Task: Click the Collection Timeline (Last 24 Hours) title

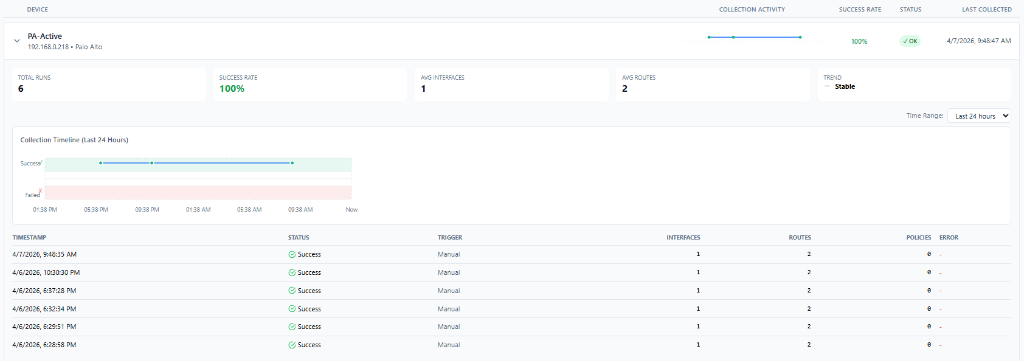Action: (x=74, y=140)
